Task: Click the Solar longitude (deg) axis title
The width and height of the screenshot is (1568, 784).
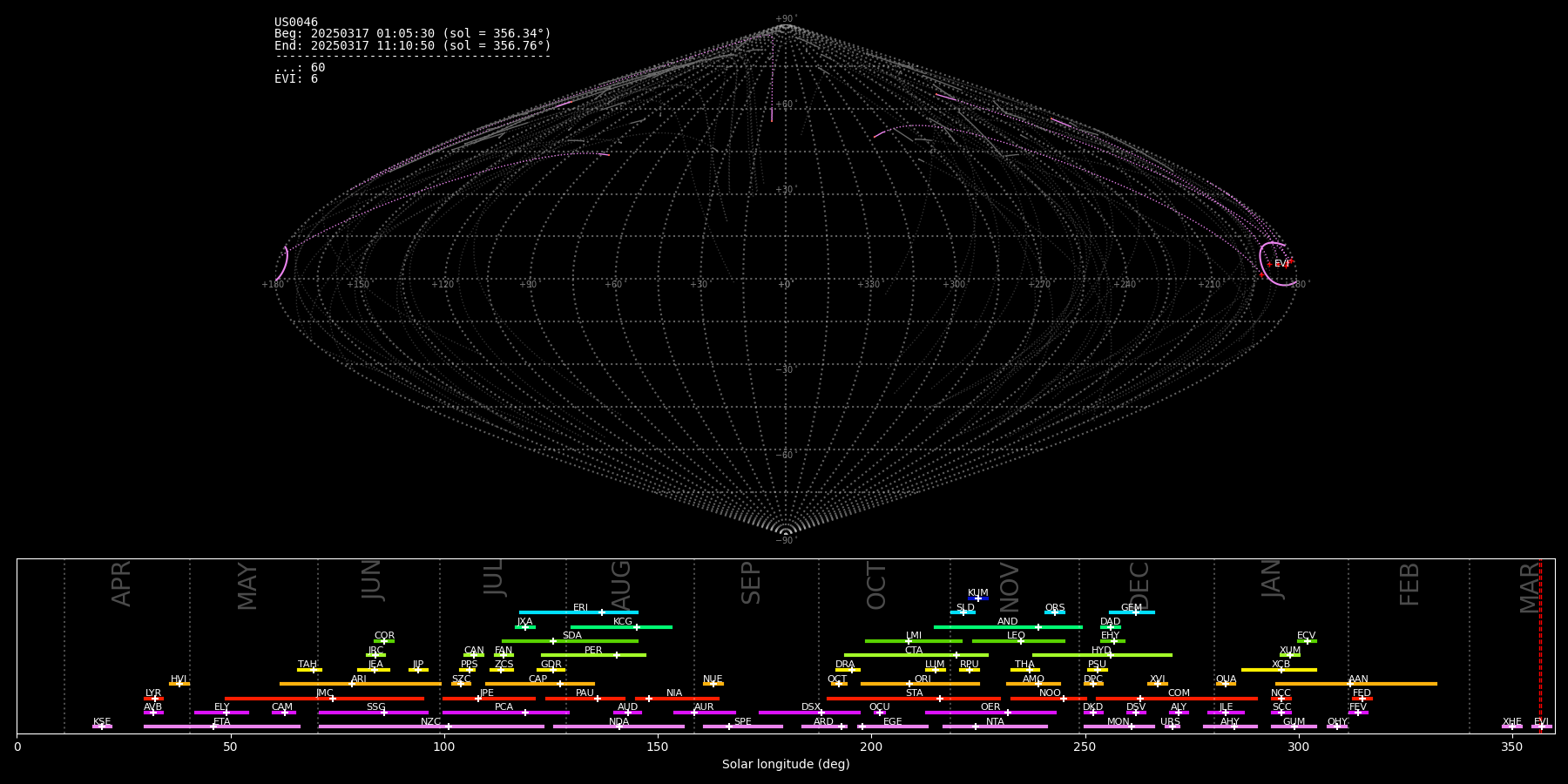Action: (x=786, y=764)
